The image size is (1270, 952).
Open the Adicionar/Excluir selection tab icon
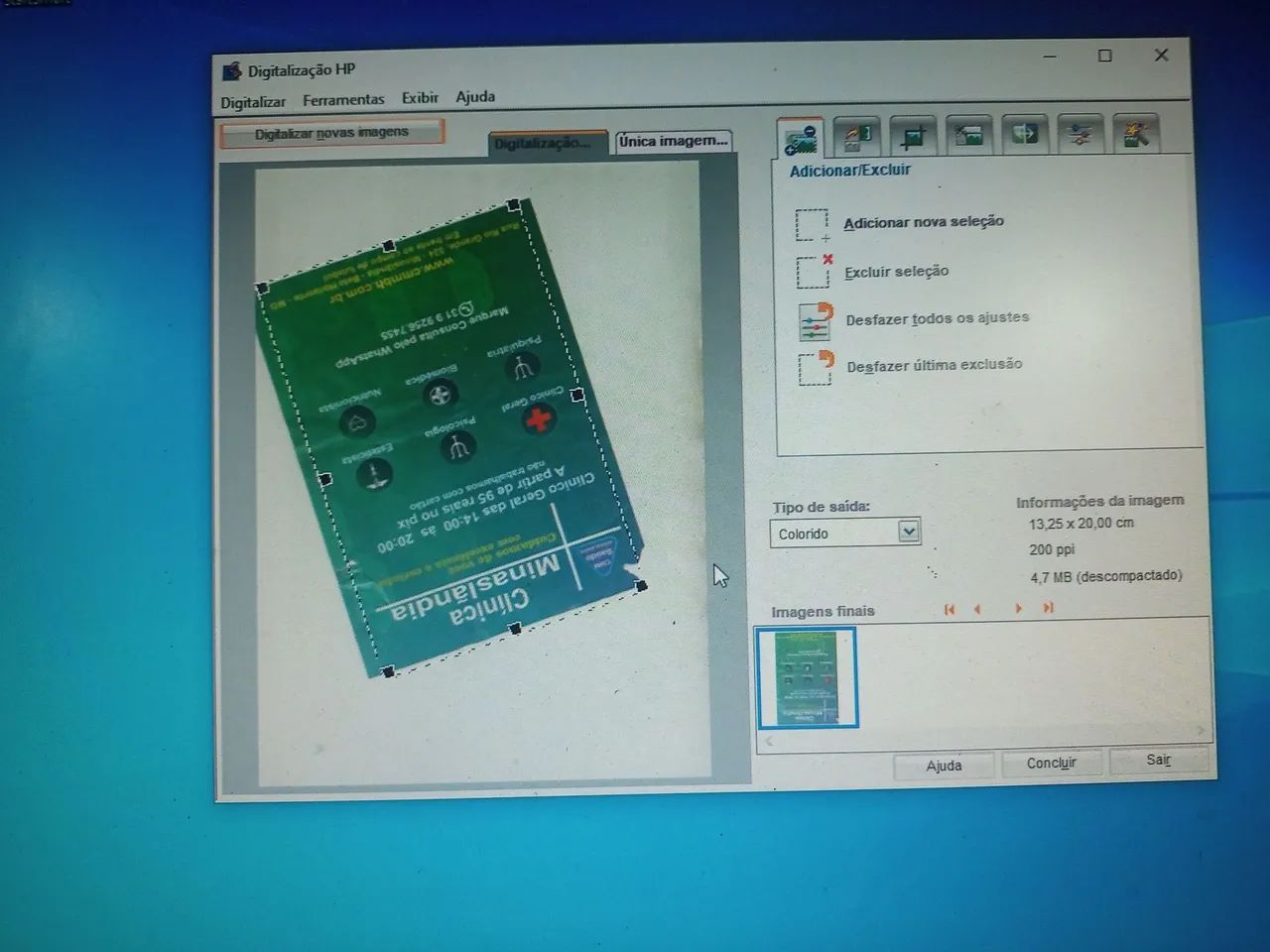pyautogui.click(x=801, y=138)
